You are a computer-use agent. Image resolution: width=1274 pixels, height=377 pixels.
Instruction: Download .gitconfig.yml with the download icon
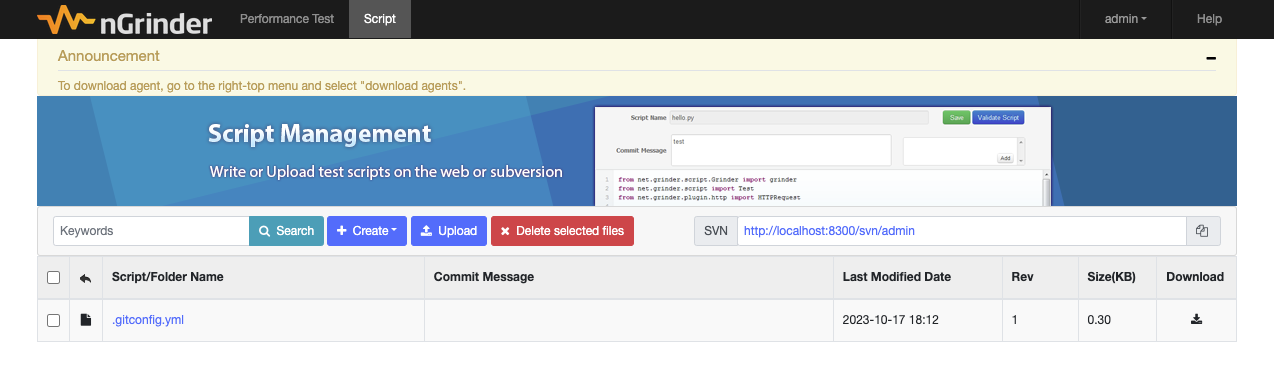coord(1196,320)
